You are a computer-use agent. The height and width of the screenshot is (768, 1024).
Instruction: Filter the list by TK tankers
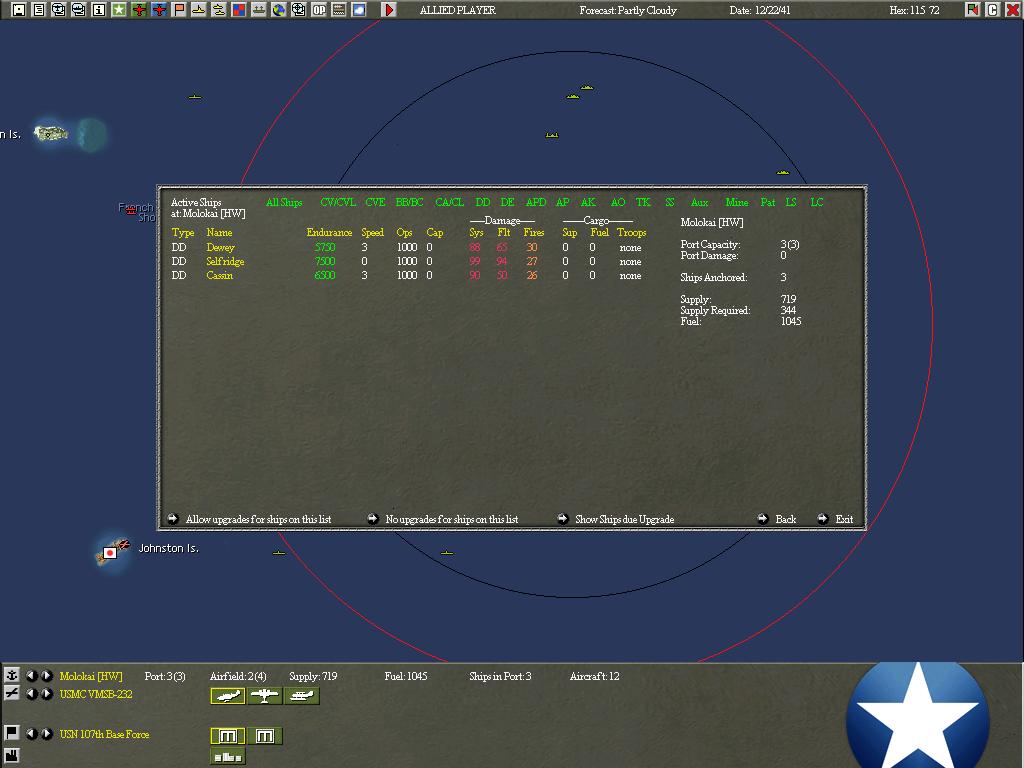click(643, 202)
